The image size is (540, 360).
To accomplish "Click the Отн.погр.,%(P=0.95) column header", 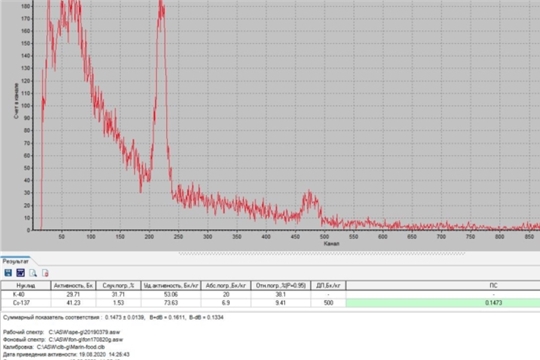I will point(281,286).
